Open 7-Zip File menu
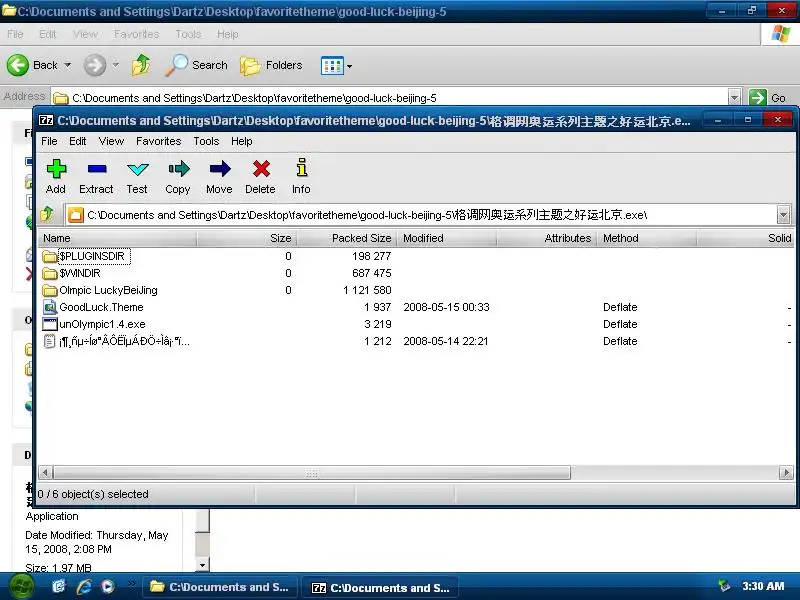Image resolution: width=800 pixels, height=600 pixels. [x=49, y=141]
